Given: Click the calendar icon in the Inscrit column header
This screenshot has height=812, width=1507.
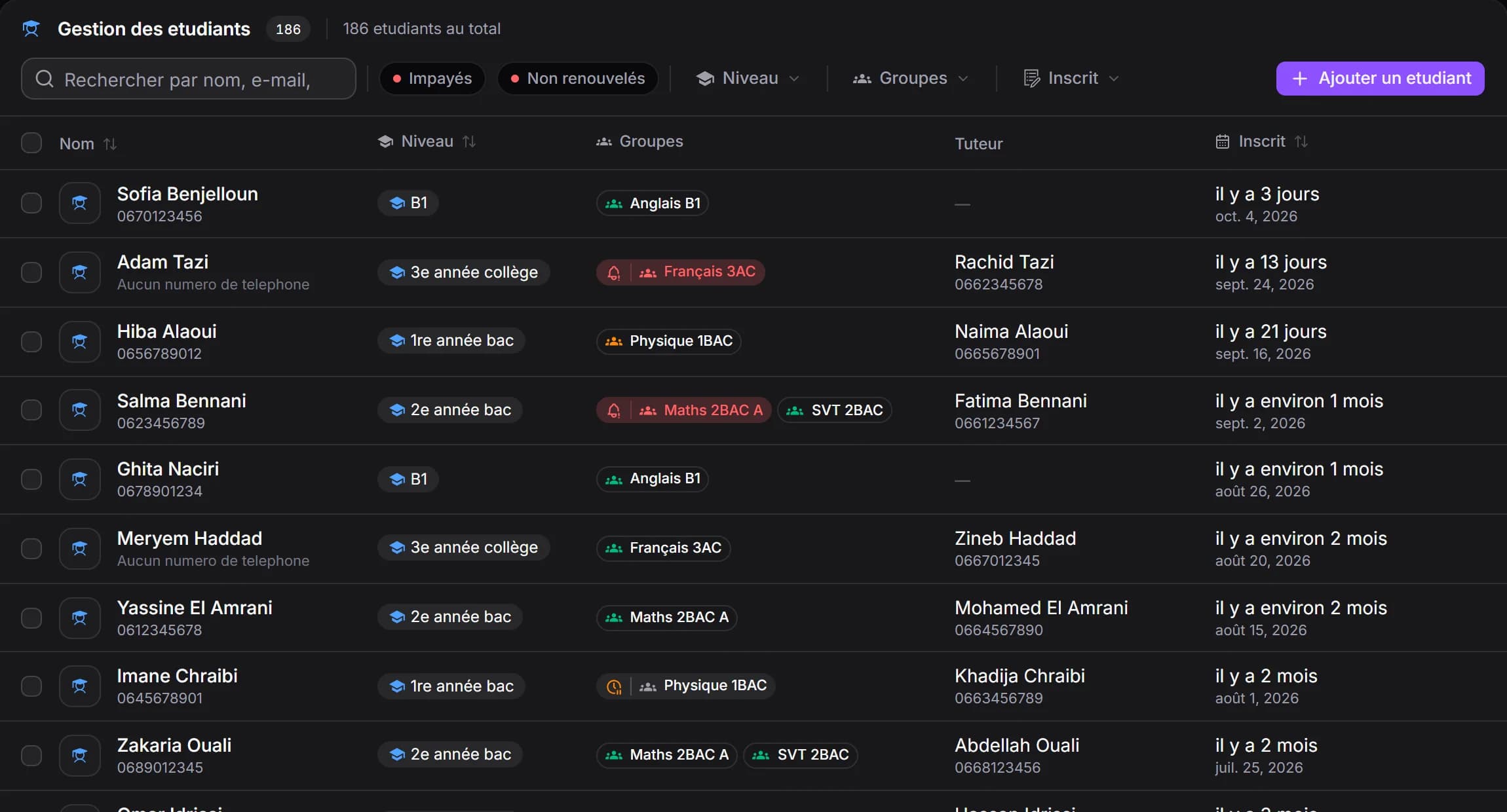Looking at the screenshot, I should (1223, 141).
